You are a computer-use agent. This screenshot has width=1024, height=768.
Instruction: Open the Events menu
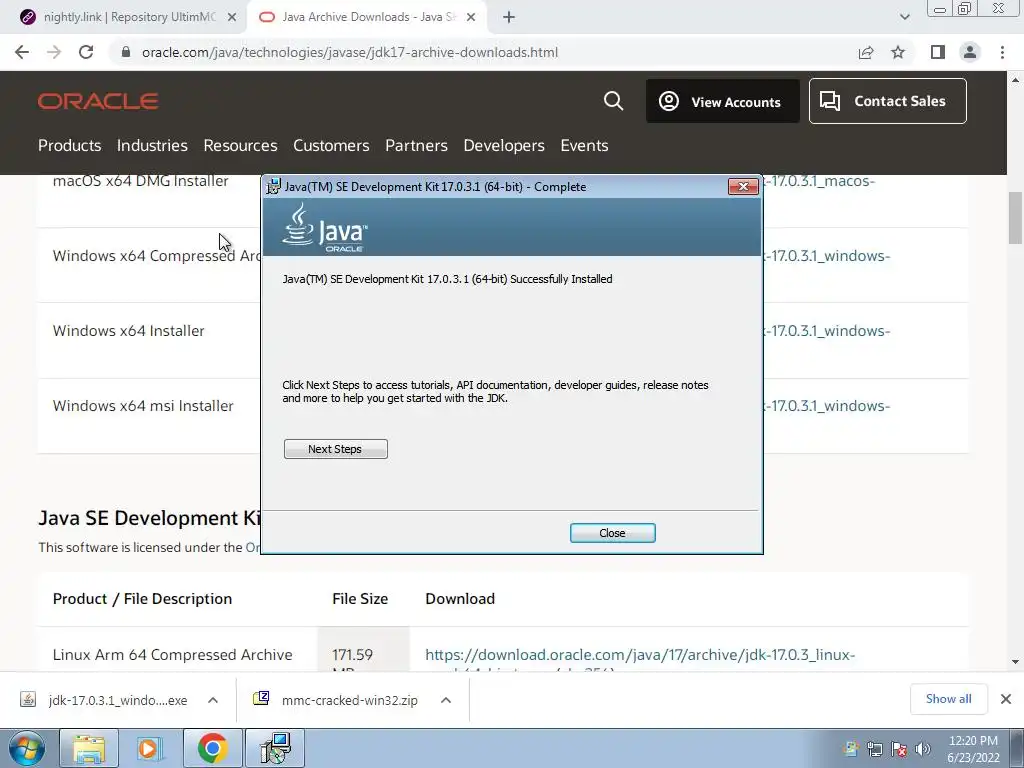pos(584,145)
